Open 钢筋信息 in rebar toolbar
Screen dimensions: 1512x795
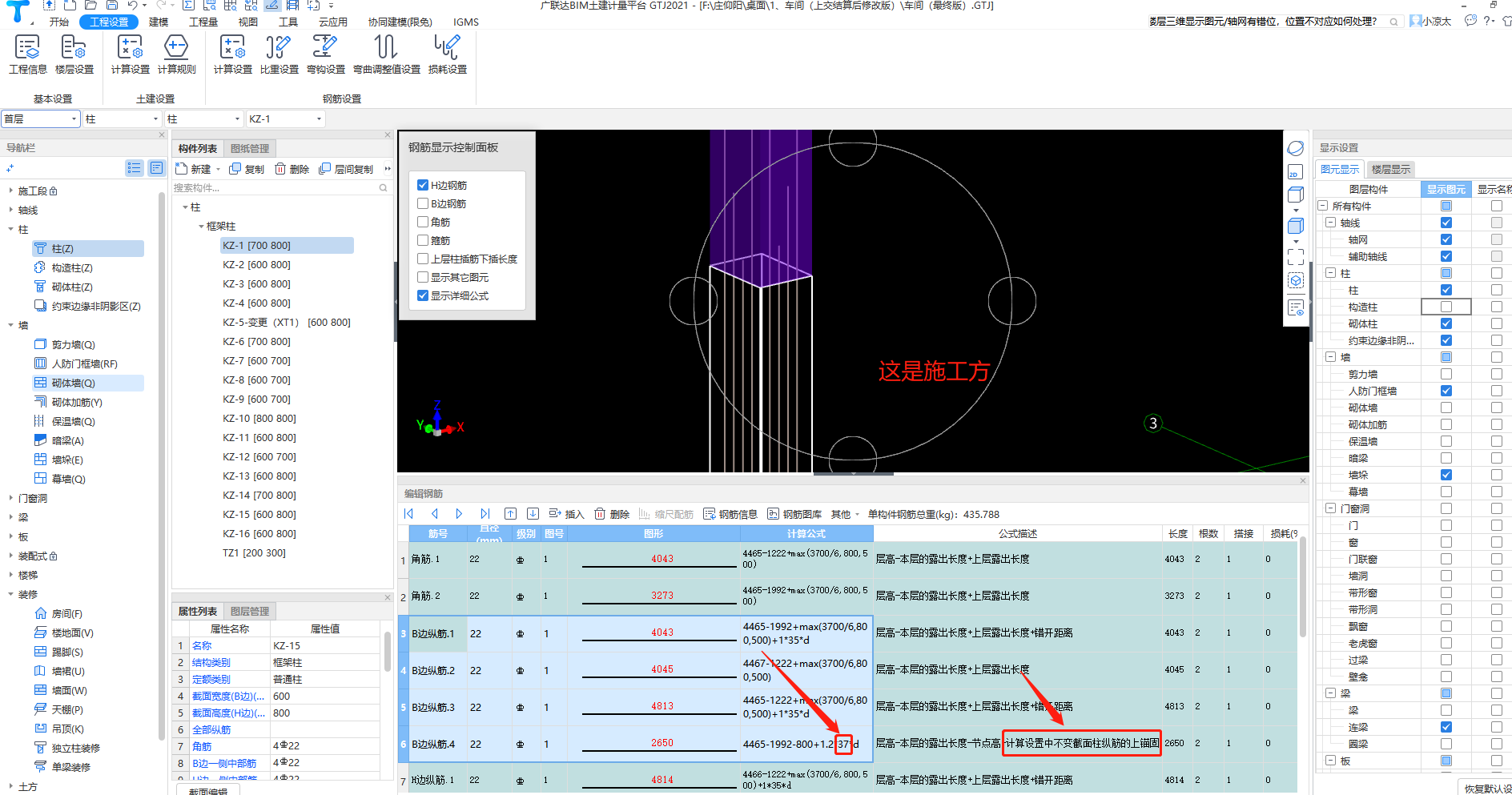[x=730, y=514]
